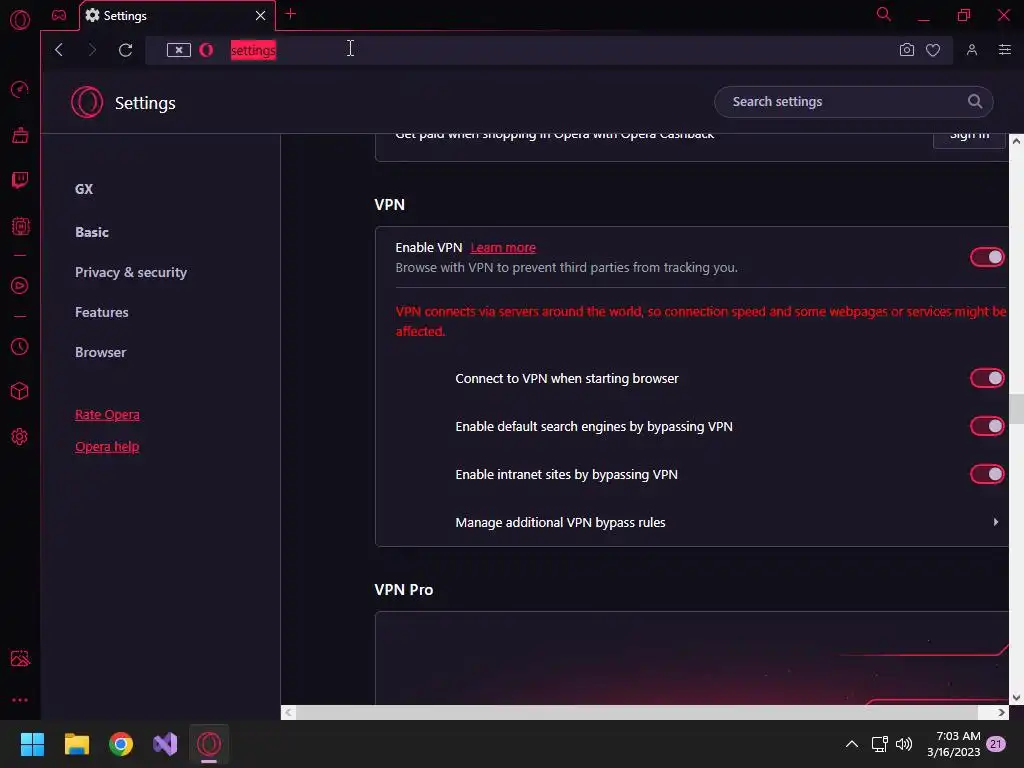
Task: Toggle default search engines bypassing VPN
Action: (987, 426)
